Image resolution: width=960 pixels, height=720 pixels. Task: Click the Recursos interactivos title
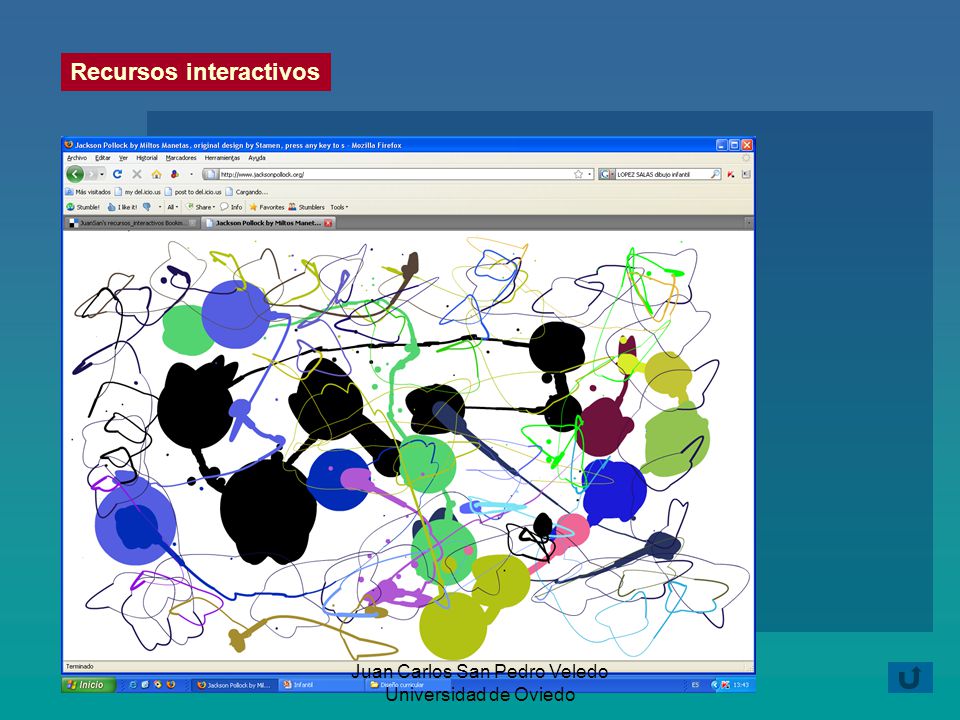(x=195, y=72)
